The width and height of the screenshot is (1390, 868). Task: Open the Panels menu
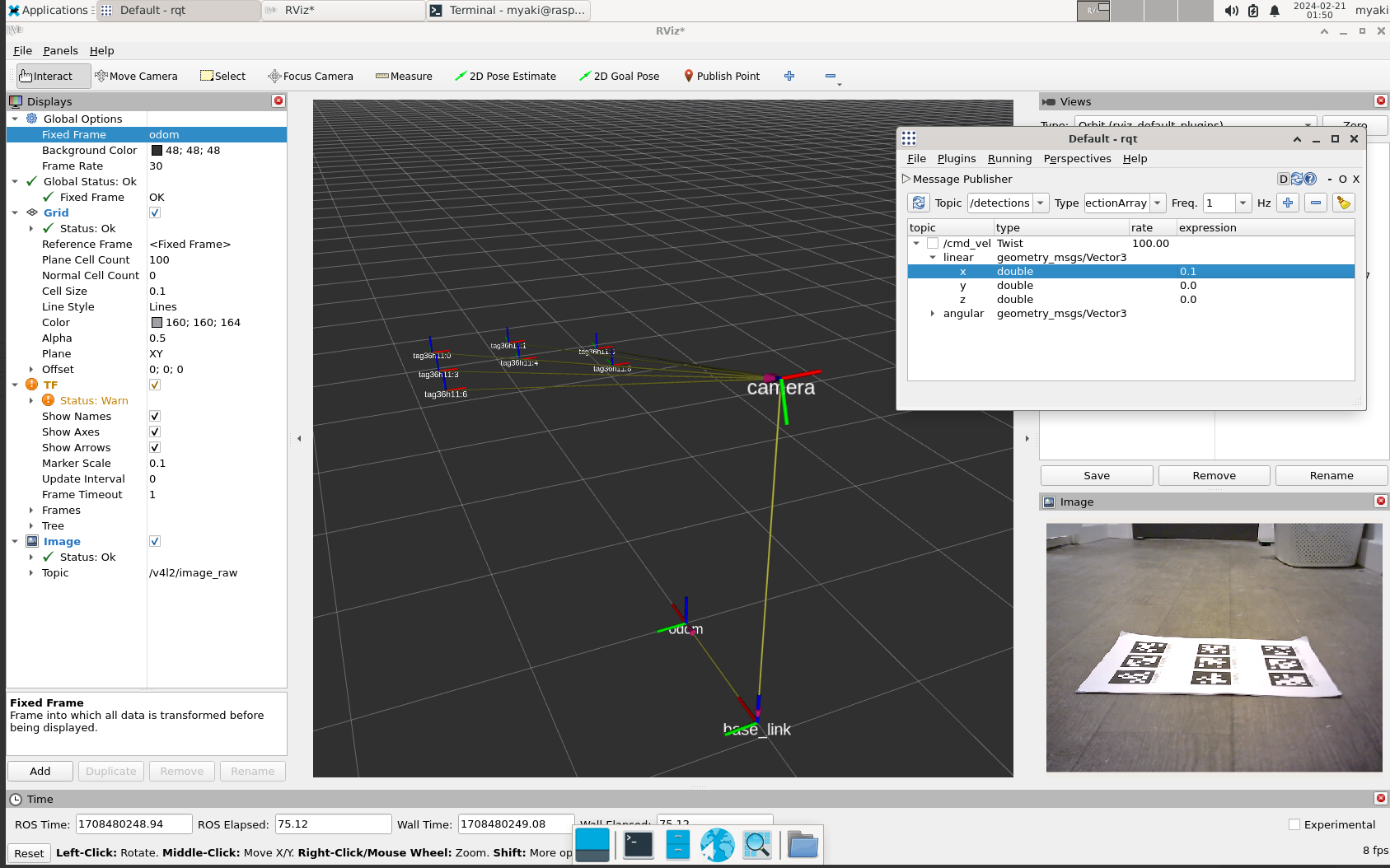pyautogui.click(x=60, y=50)
